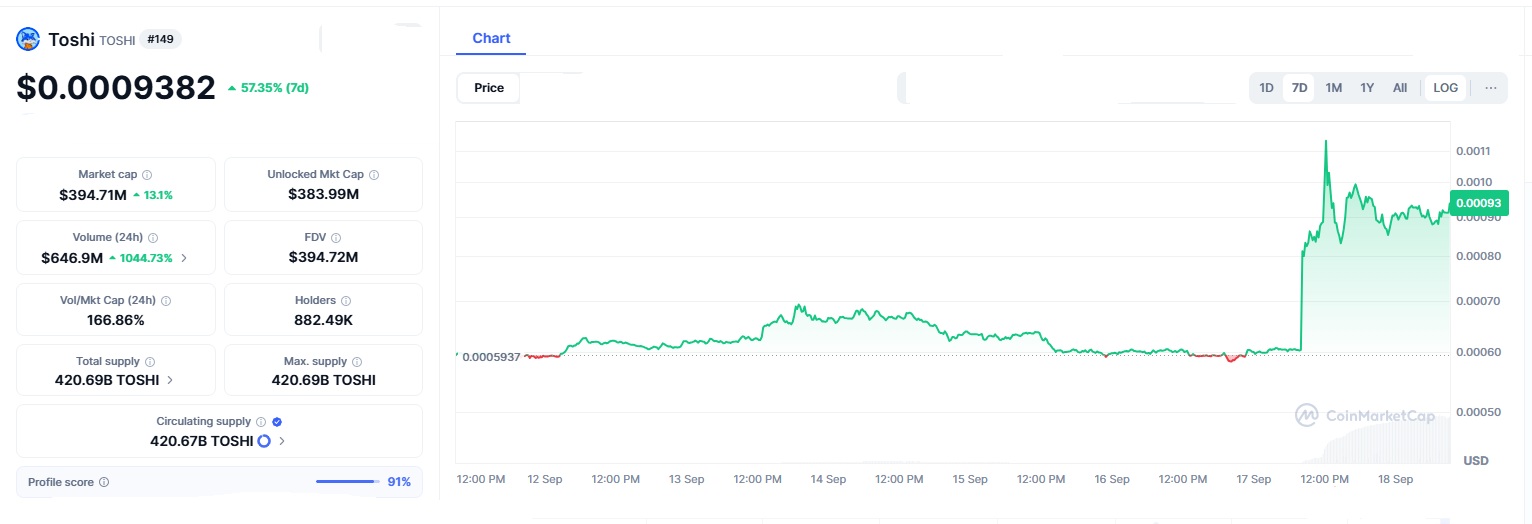Click the 420.69B TOSHI max supply value
This screenshot has height=524, width=1532.
click(323, 380)
